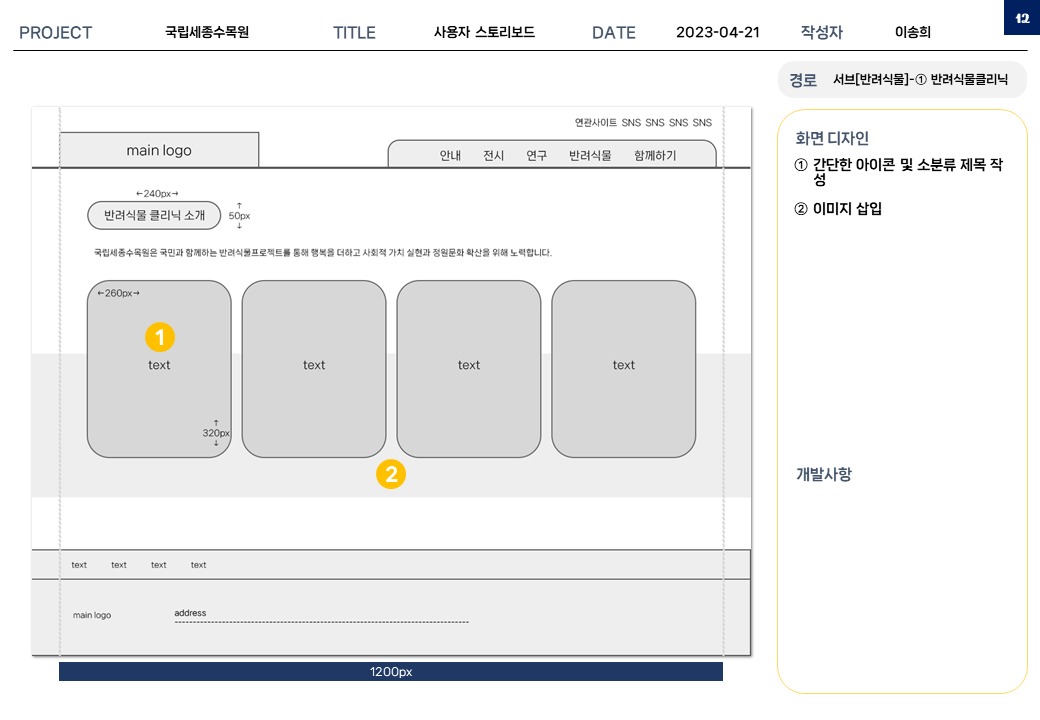This screenshot has width=1040, height=720.
Task: Go to the 반려식물 menu item
Action: tap(590, 156)
